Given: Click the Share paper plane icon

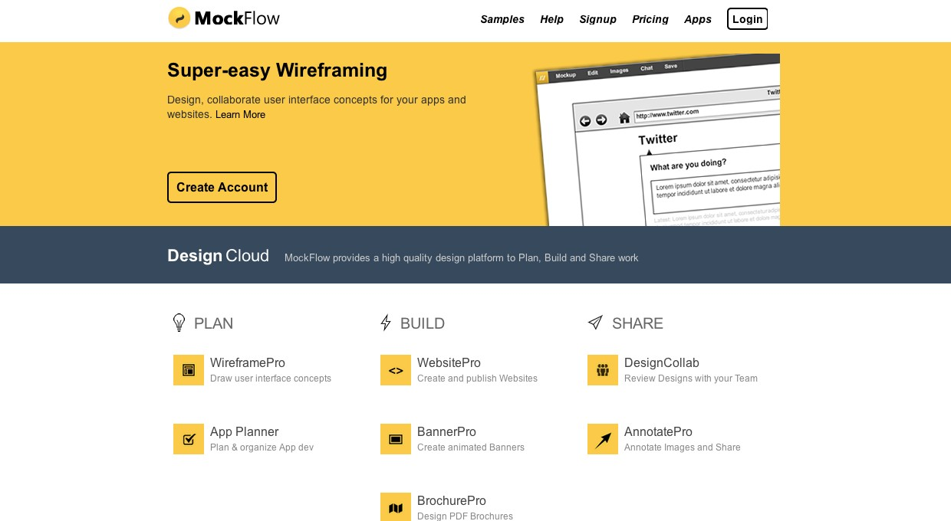Looking at the screenshot, I should click(x=596, y=322).
